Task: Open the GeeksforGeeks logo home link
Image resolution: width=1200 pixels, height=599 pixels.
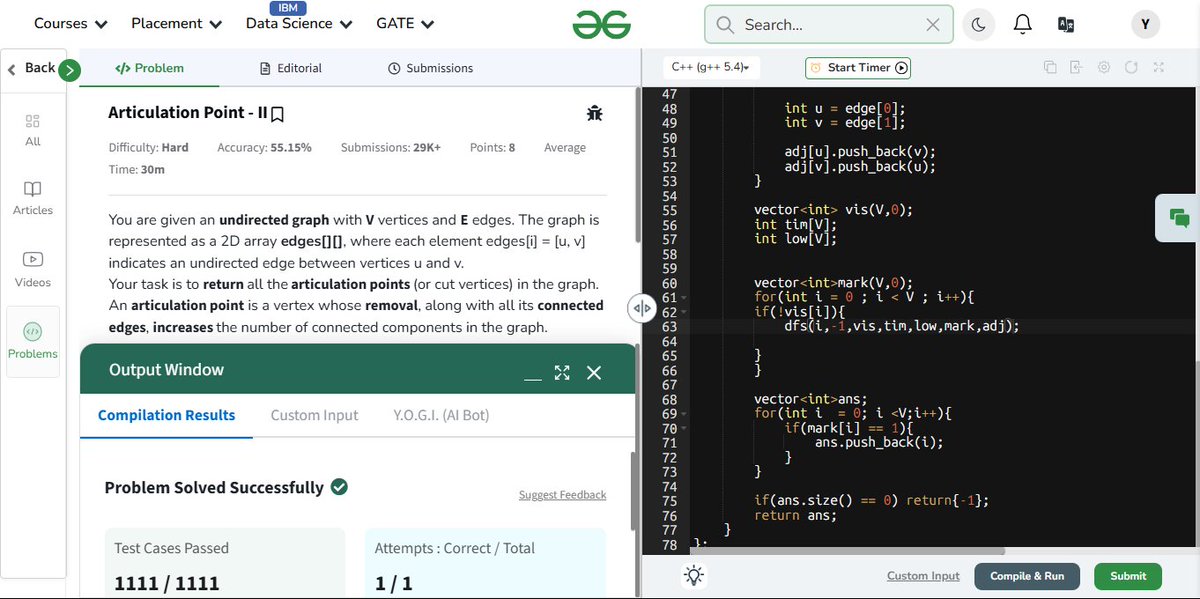Action: [x=601, y=24]
